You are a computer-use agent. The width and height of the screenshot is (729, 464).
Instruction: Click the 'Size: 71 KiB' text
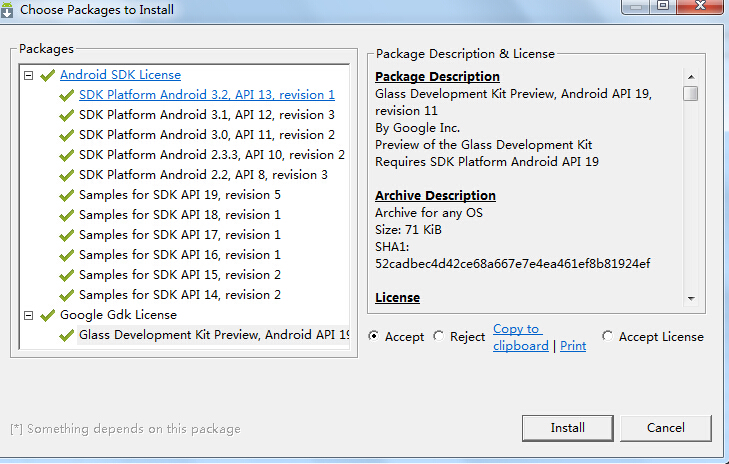[x=408, y=230]
